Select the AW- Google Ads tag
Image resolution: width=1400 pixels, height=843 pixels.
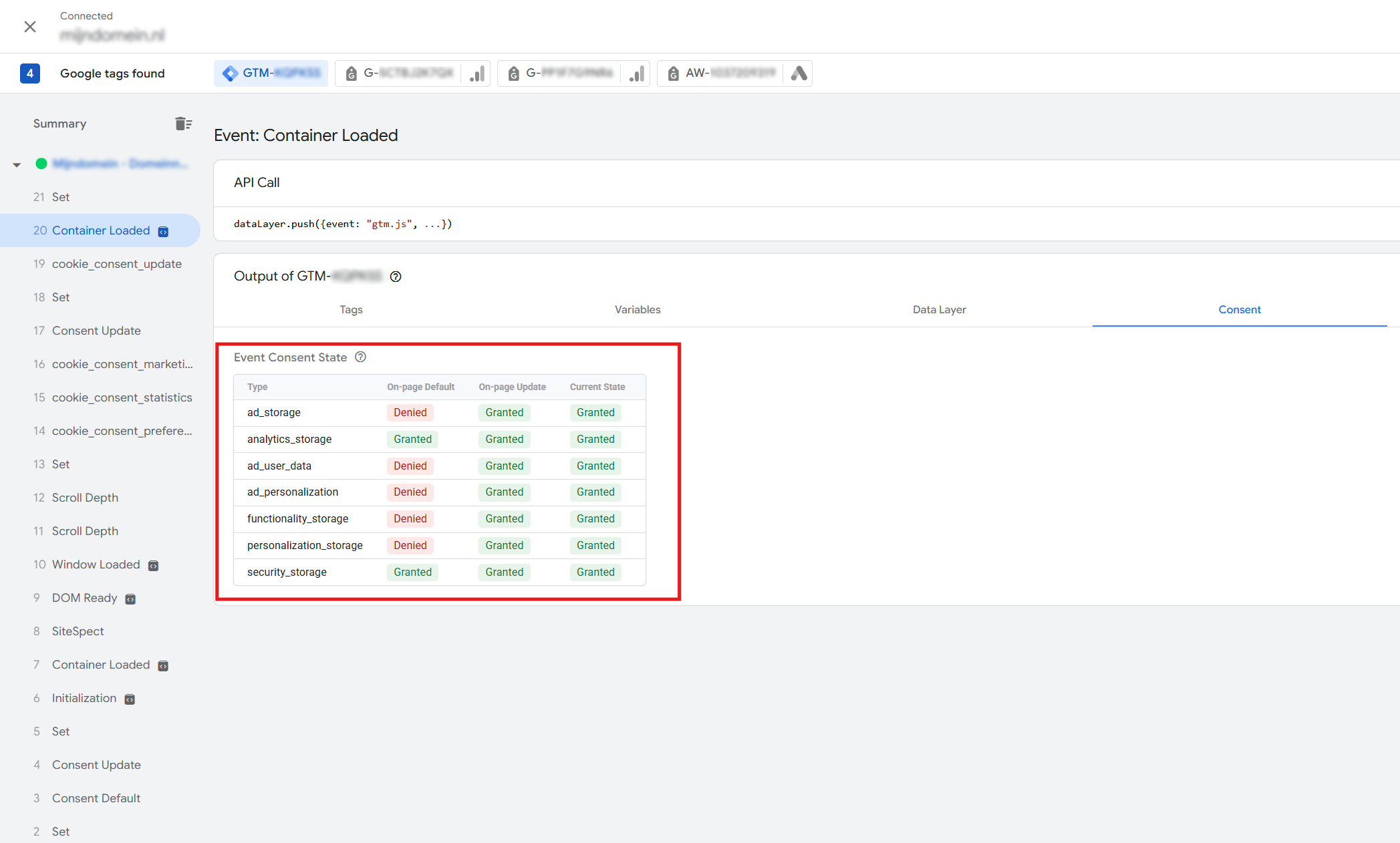pyautogui.click(x=720, y=73)
